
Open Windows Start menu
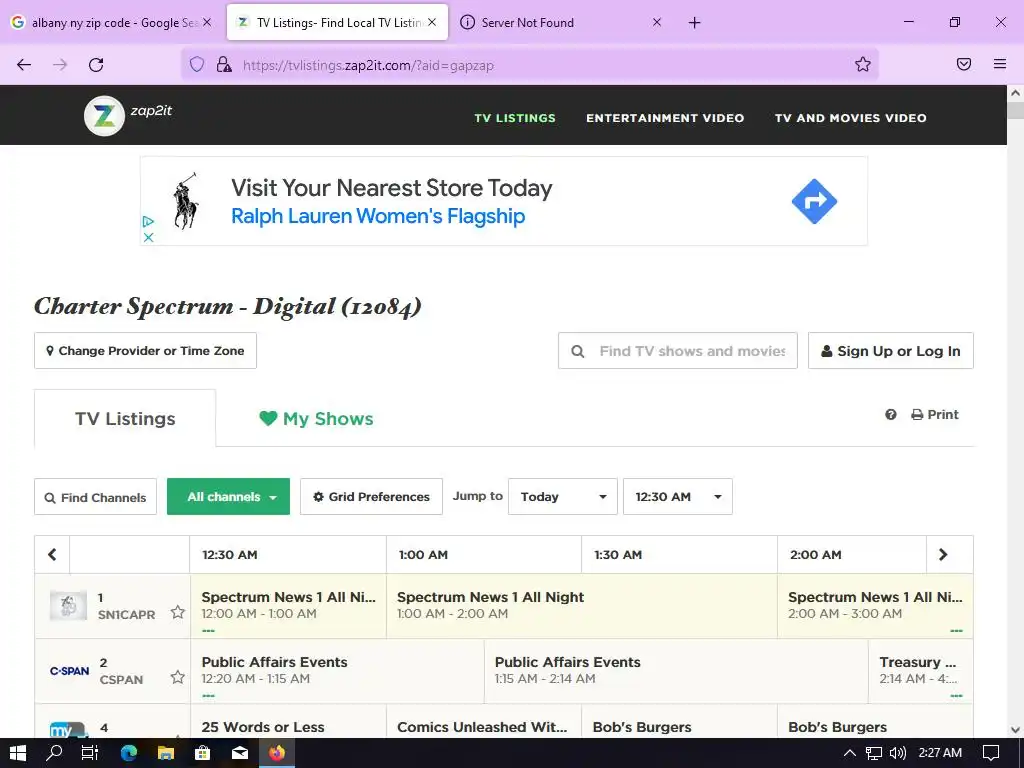[18, 753]
